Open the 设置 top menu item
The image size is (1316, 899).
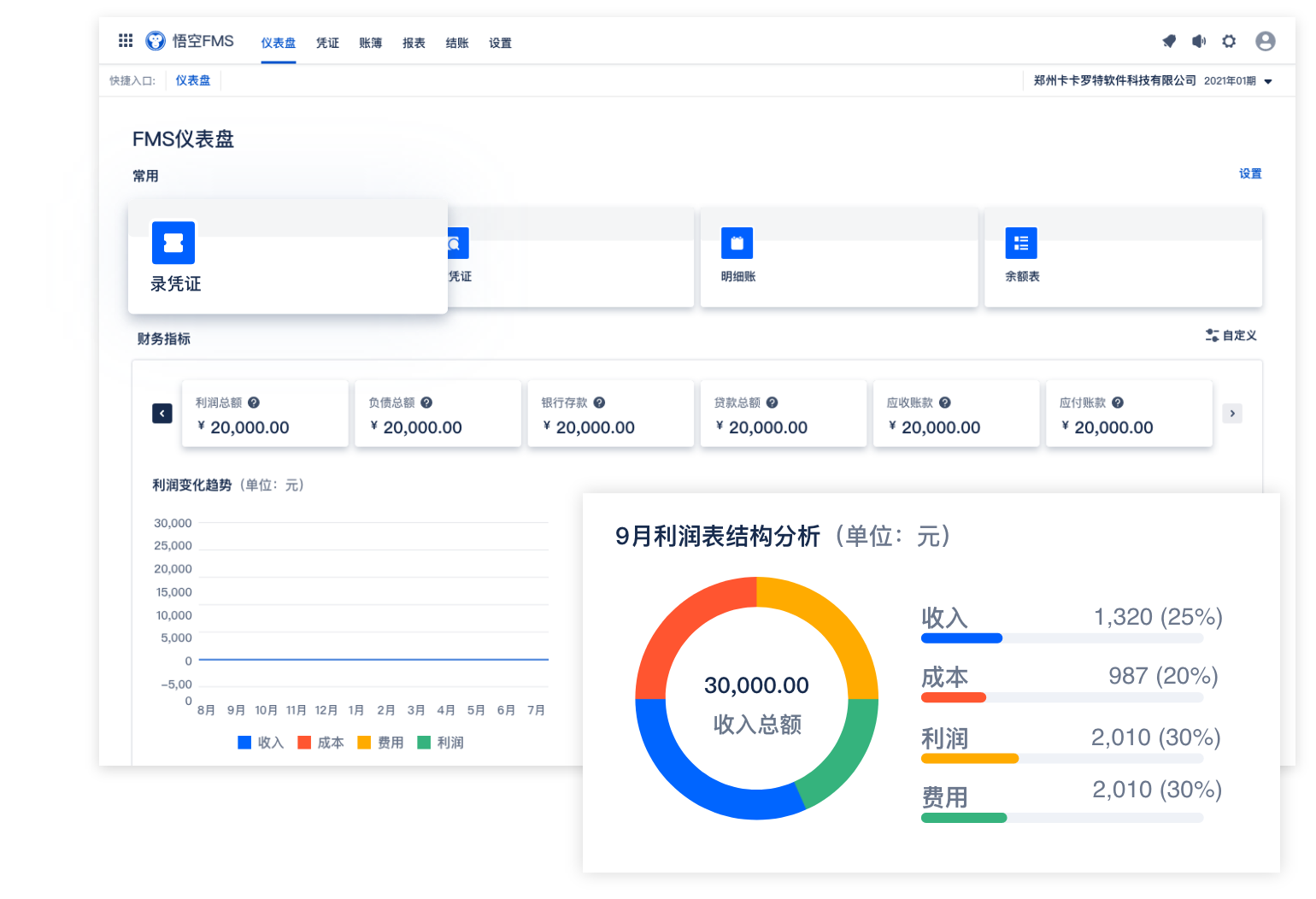(500, 43)
